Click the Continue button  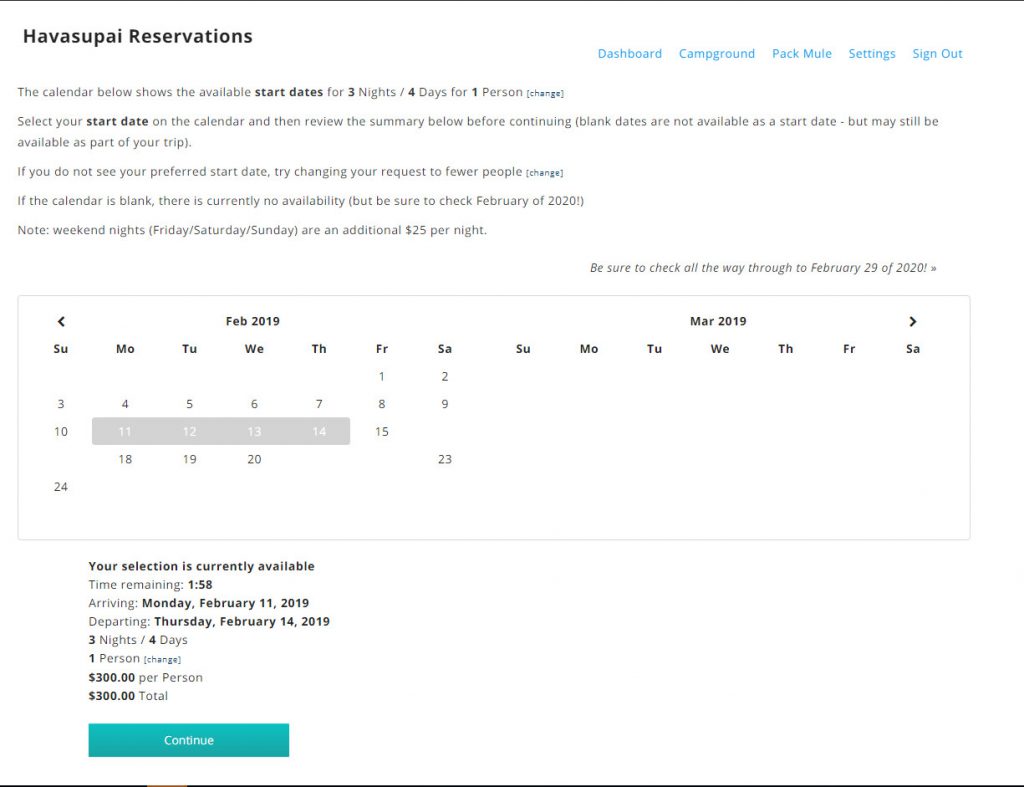tap(189, 740)
